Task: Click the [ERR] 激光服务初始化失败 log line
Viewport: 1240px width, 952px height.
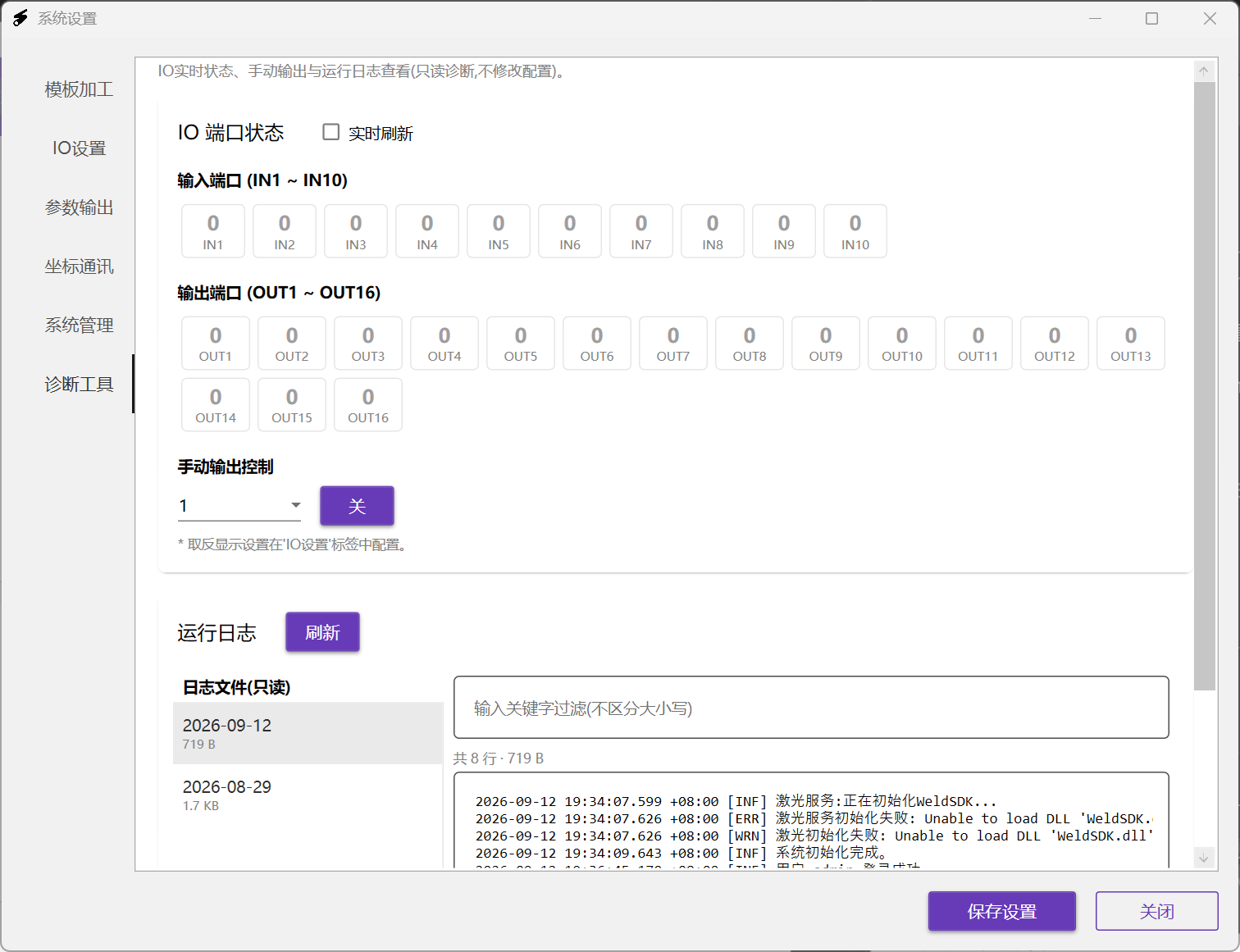Action: (814, 818)
